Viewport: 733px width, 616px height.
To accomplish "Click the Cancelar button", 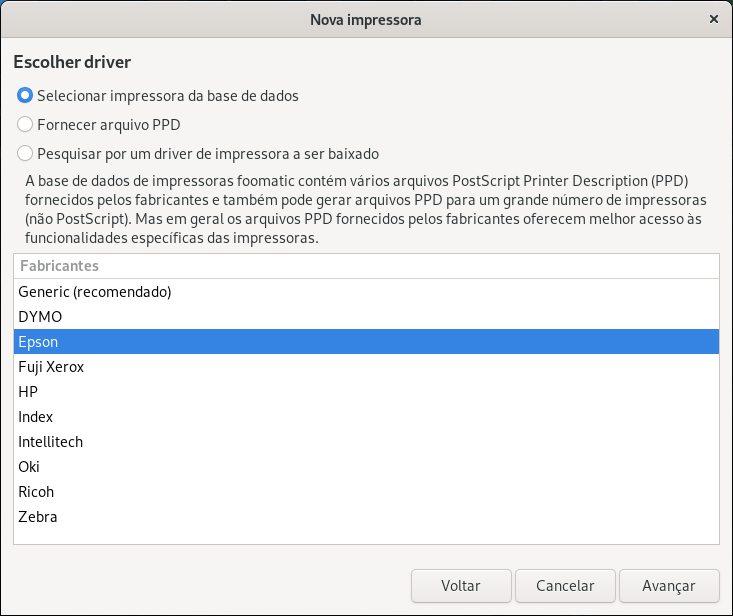I will [565, 586].
